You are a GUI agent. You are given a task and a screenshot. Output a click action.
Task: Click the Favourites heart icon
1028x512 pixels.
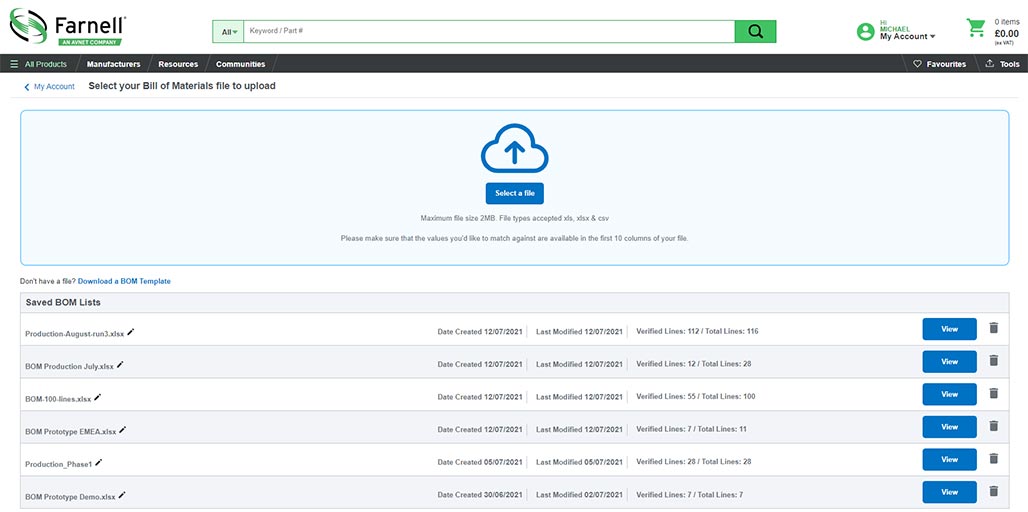tap(917, 64)
